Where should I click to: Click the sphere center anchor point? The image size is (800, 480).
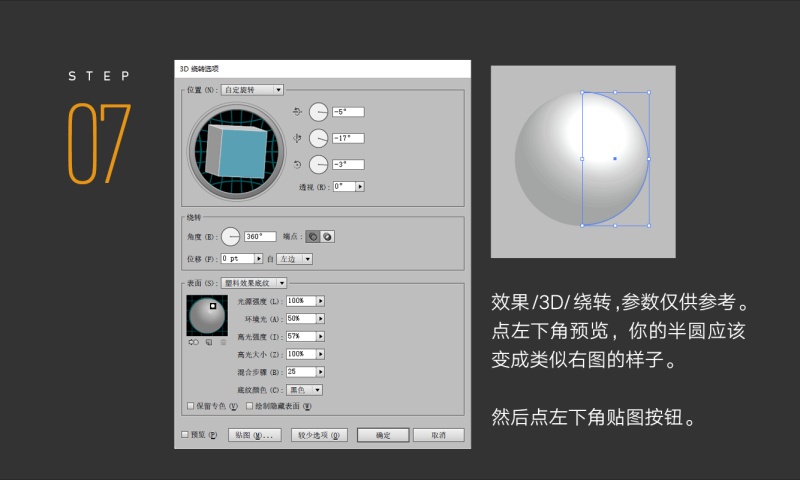coord(615,159)
